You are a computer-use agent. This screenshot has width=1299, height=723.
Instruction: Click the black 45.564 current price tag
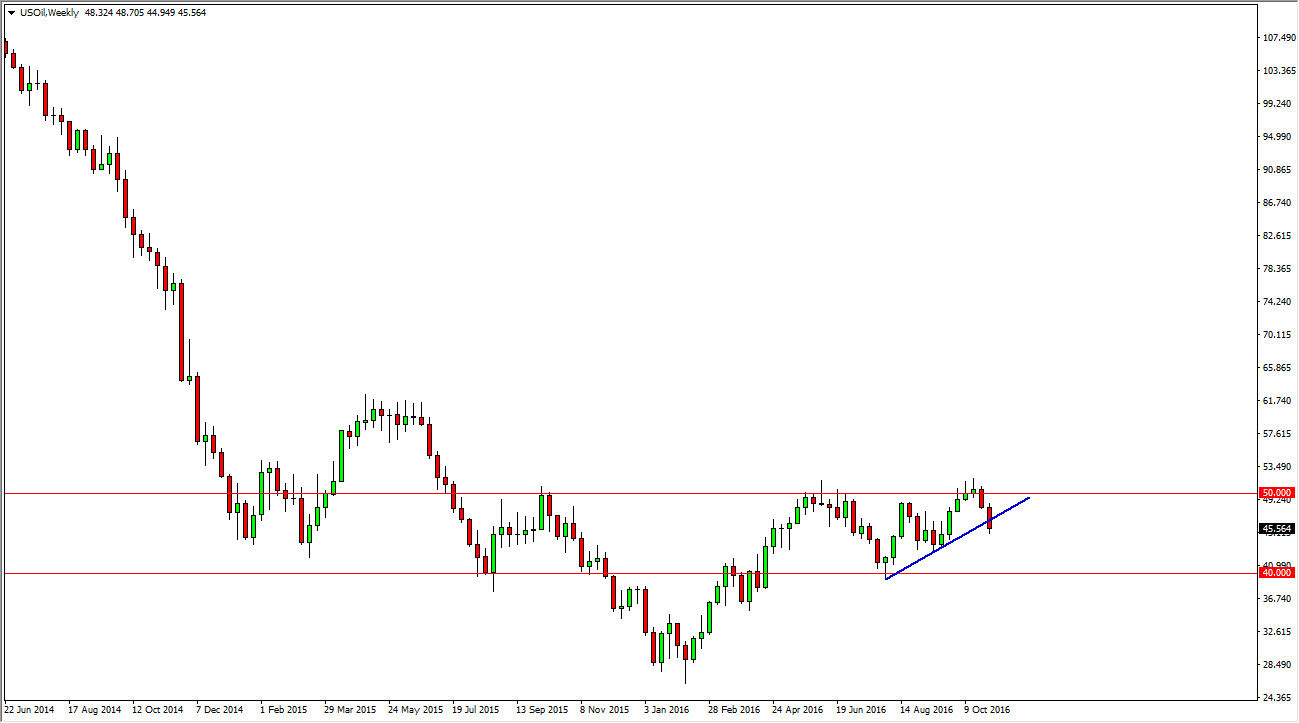tap(1275, 529)
